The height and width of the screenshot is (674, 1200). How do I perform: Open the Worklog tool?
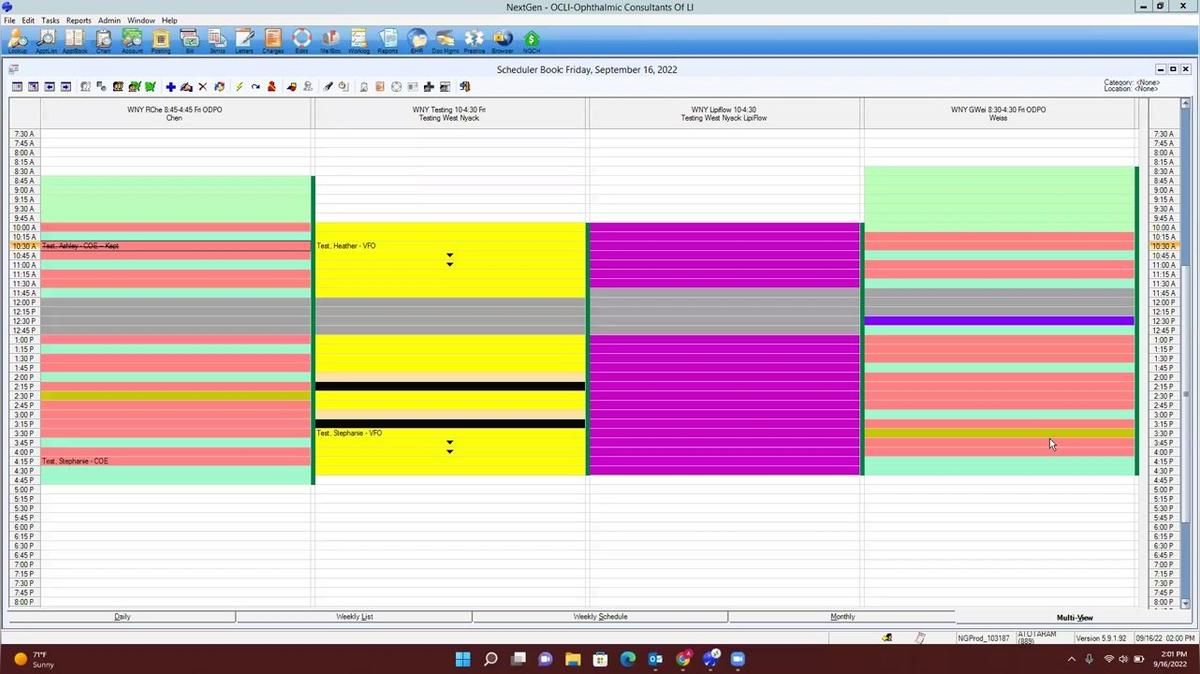click(358, 40)
